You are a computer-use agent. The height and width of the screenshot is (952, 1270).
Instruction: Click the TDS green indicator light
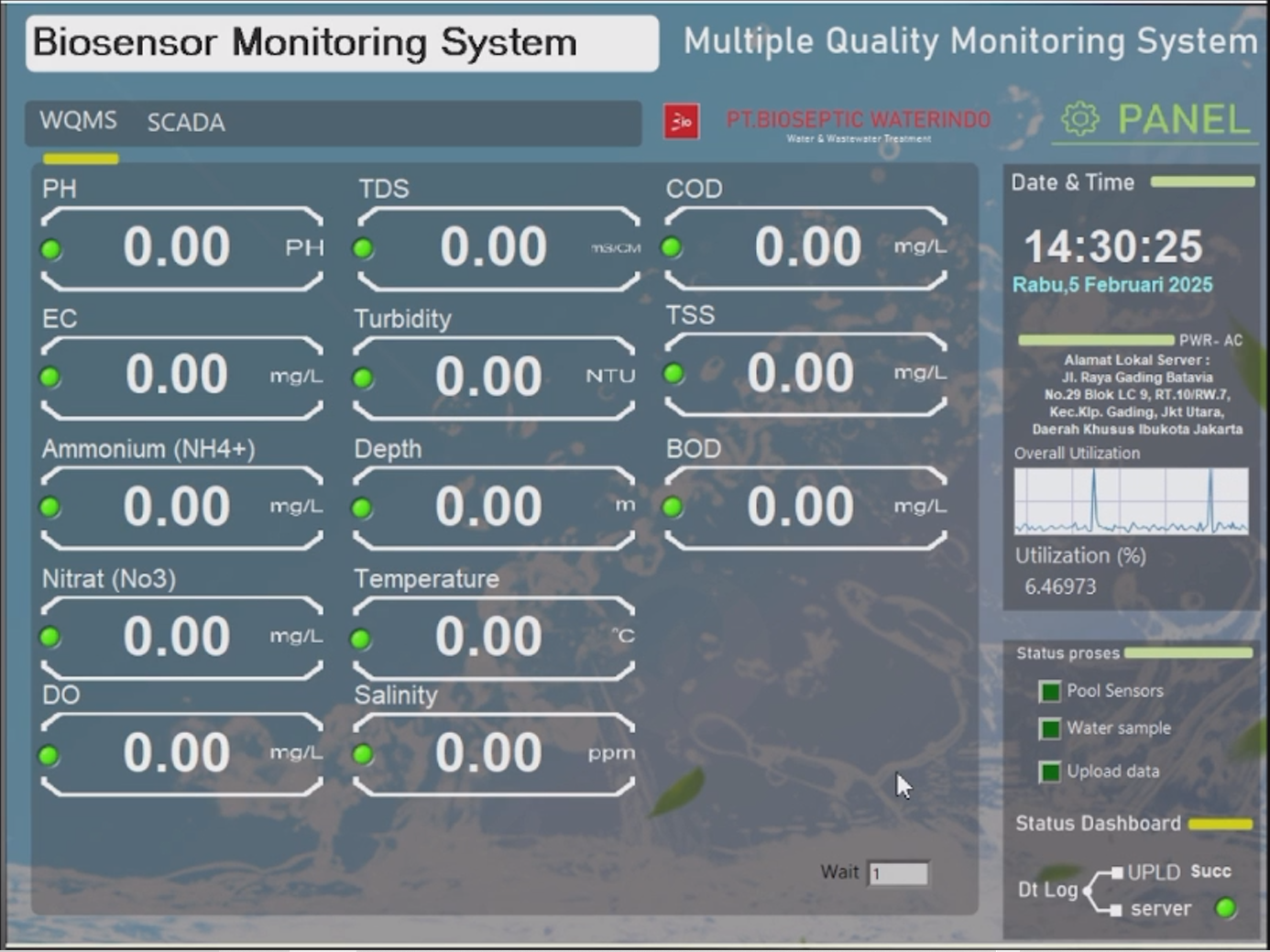coord(364,248)
